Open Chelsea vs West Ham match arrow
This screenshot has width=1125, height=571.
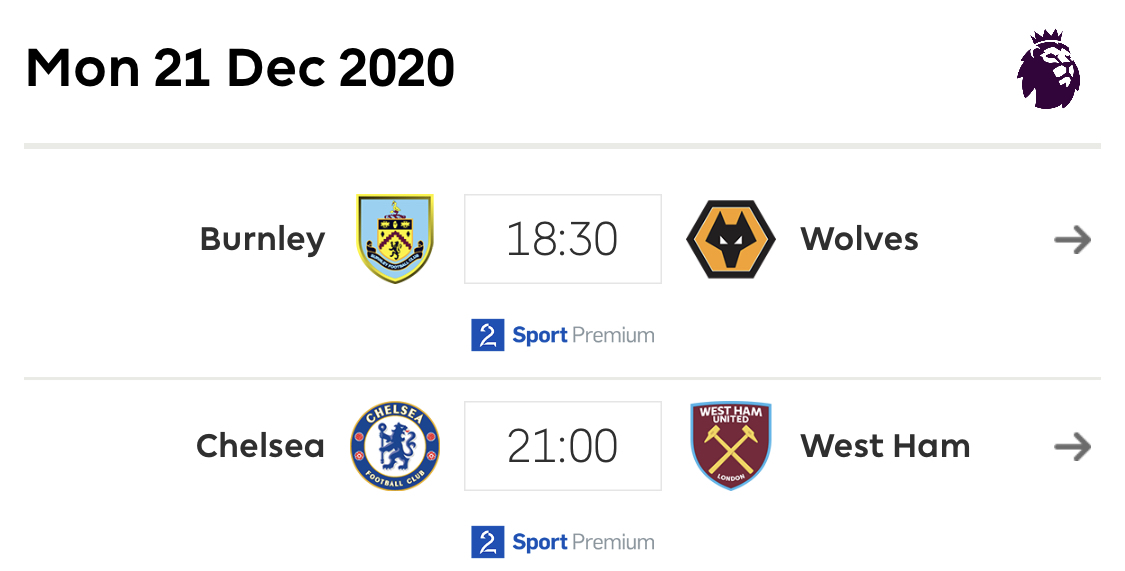point(1073,447)
